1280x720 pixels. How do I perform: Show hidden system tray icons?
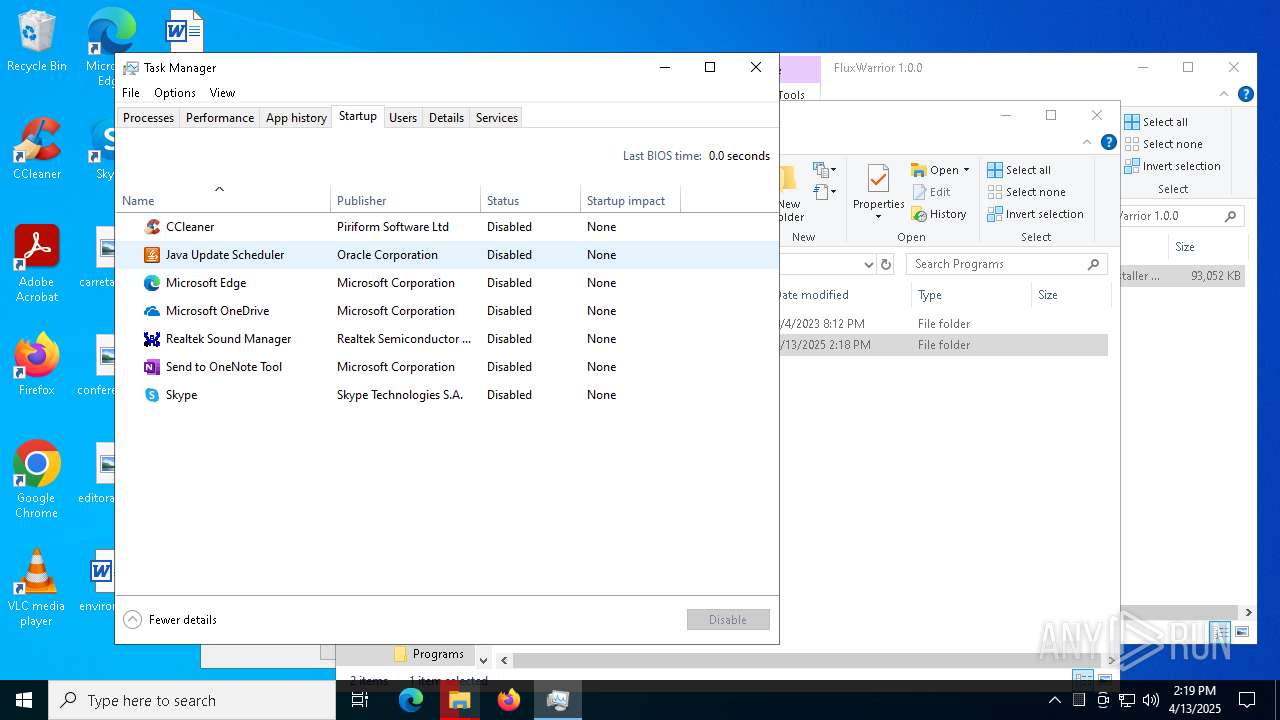pos(1054,700)
